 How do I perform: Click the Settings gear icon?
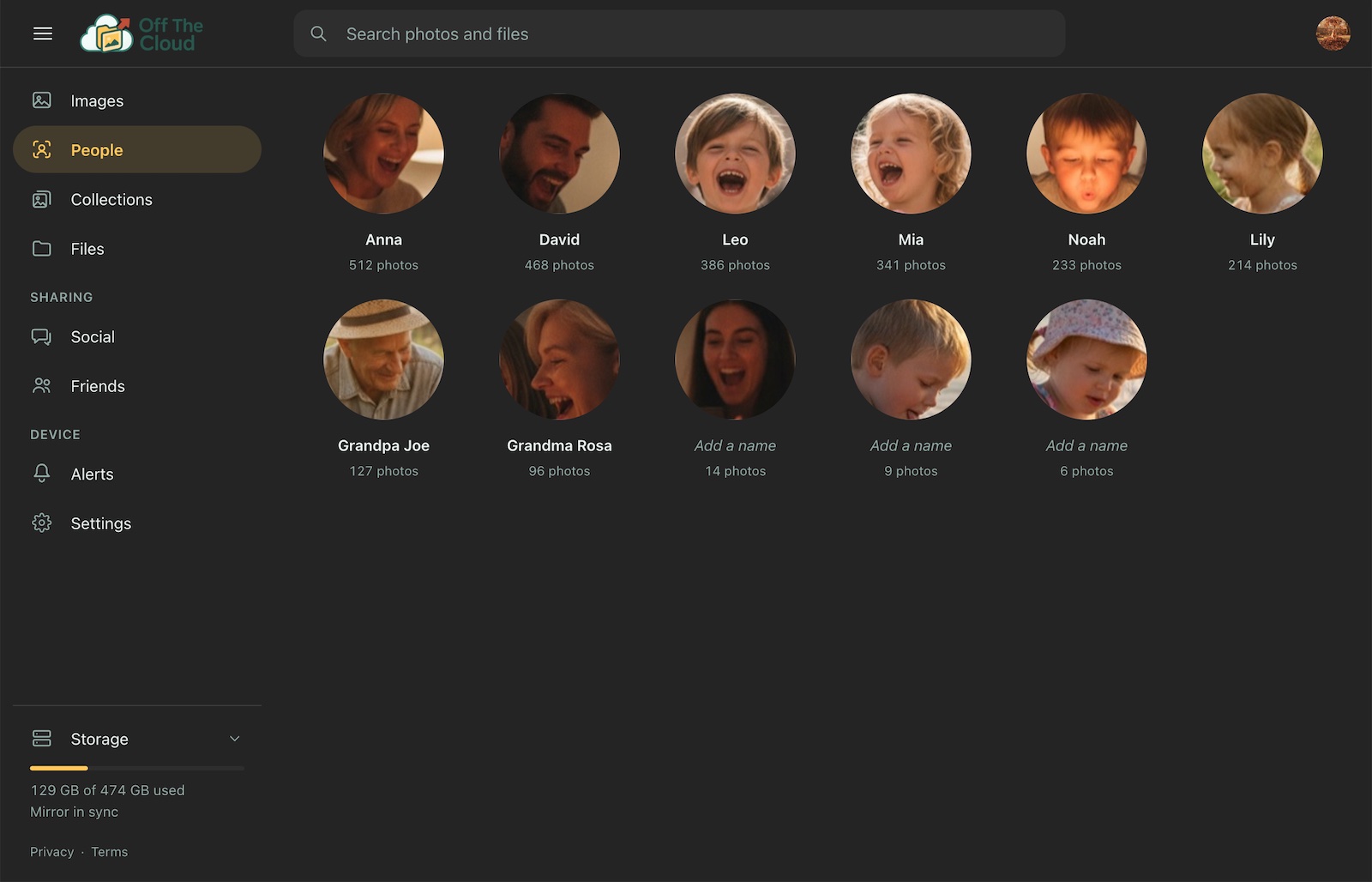coord(42,523)
